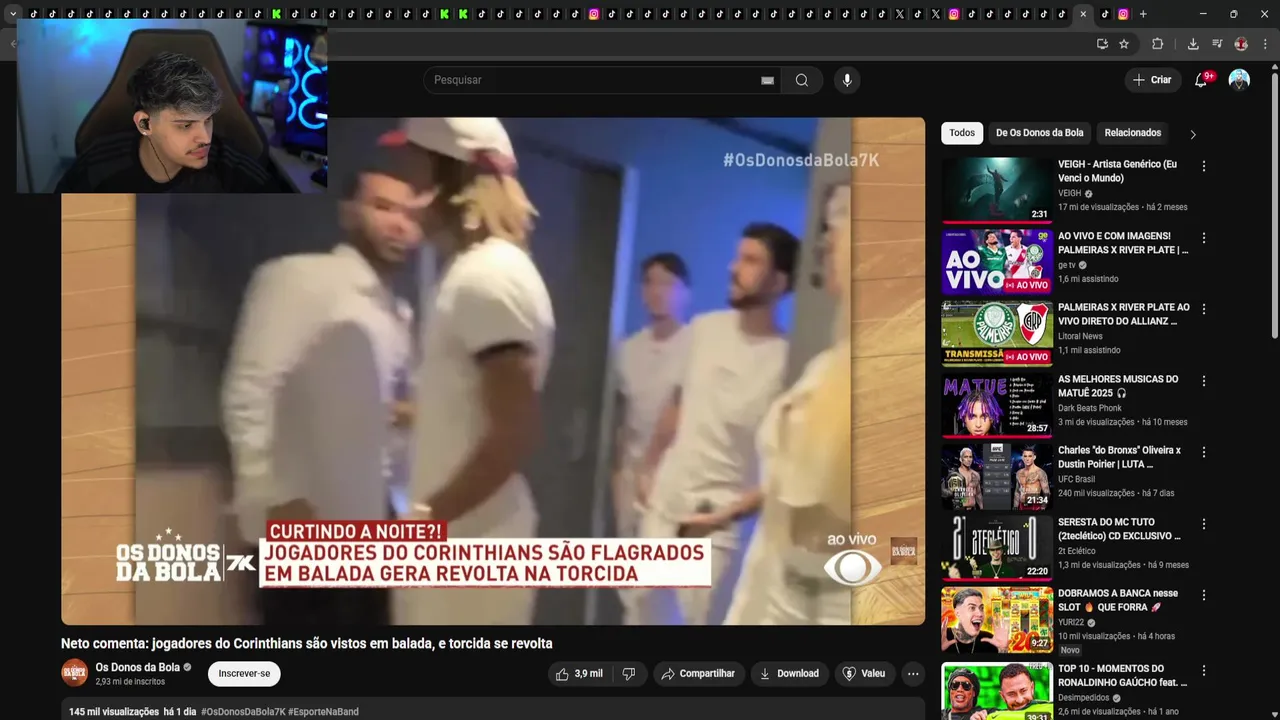
Task: Subscribe with the Inscrever-se button
Action: click(244, 673)
